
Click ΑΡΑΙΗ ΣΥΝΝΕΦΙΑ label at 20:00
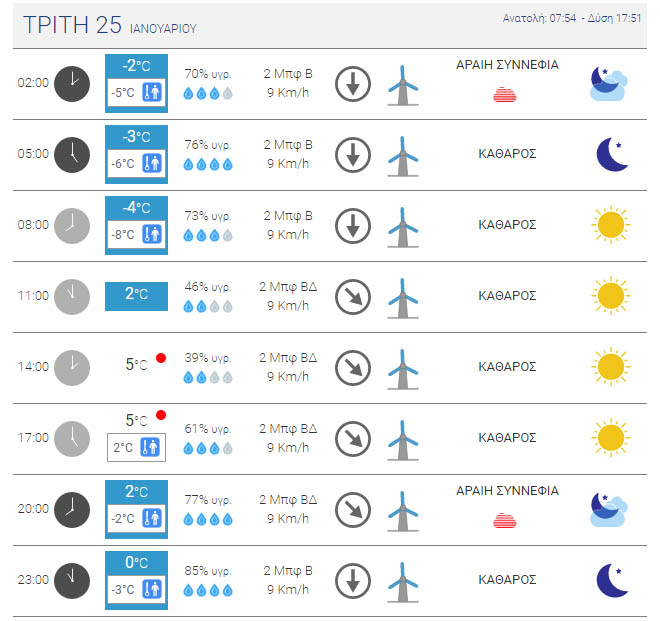click(507, 491)
